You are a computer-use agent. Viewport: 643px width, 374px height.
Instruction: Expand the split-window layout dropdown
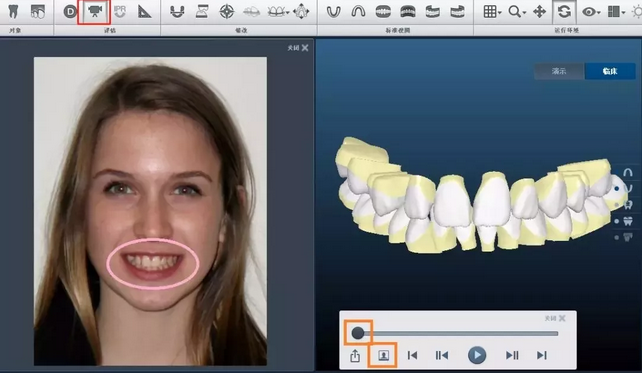(x=616, y=12)
